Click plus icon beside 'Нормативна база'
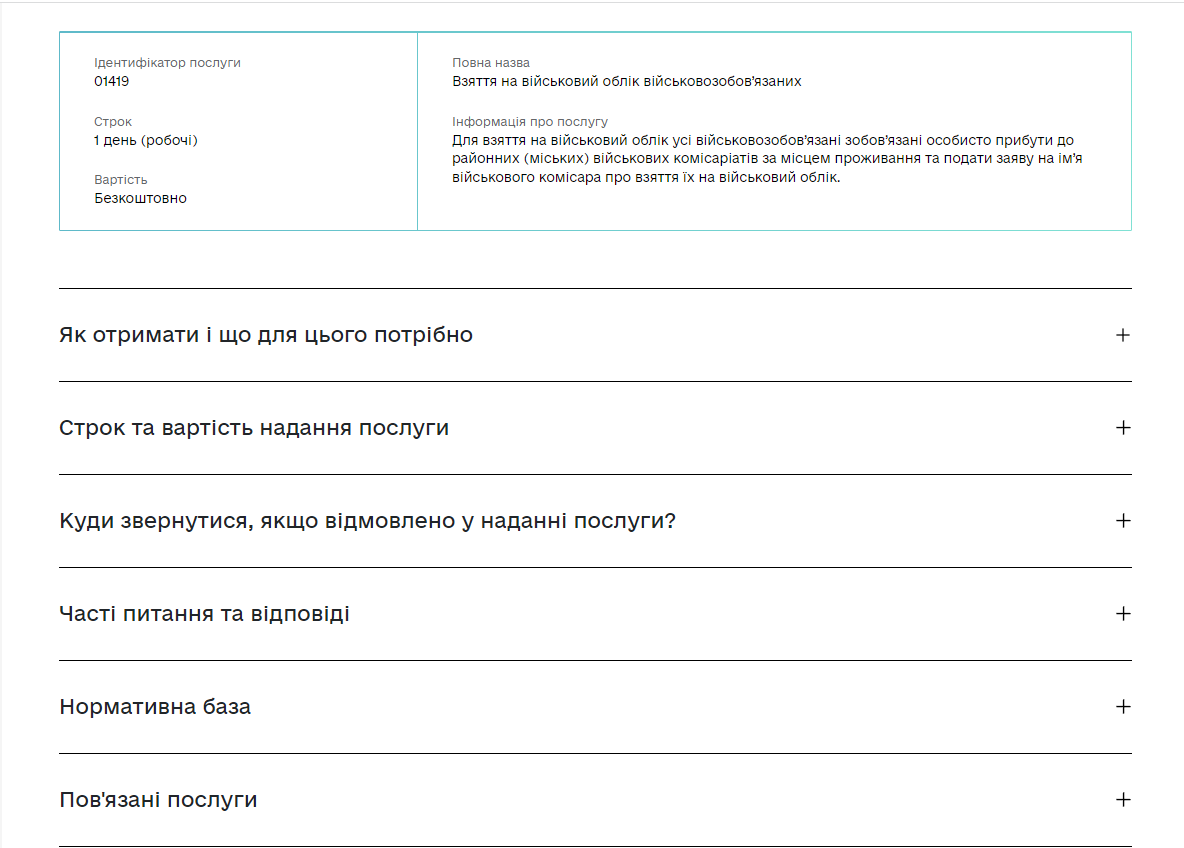 tap(1123, 707)
